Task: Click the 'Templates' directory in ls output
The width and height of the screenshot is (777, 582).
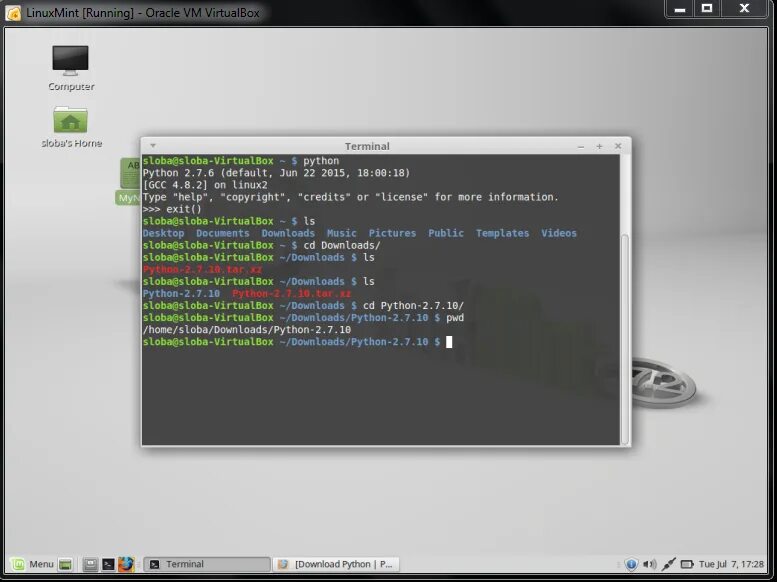Action: click(502, 233)
